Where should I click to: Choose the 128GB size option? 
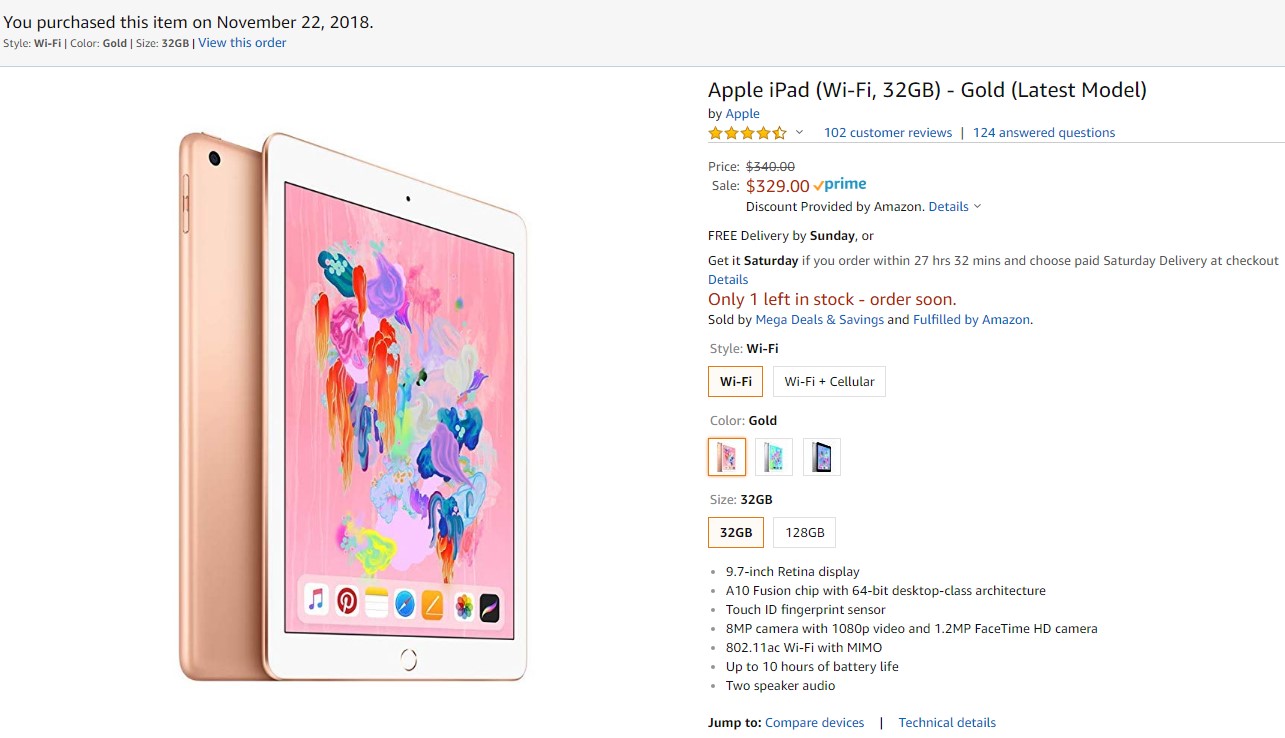tap(804, 532)
